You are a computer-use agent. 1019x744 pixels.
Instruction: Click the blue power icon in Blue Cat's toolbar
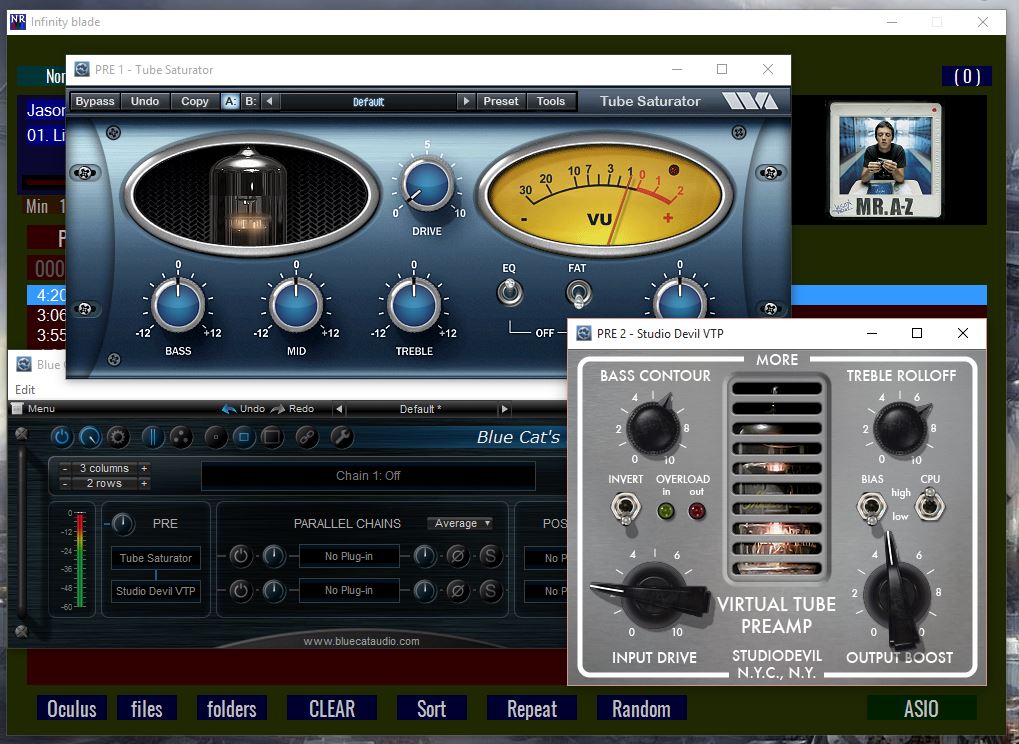62,437
